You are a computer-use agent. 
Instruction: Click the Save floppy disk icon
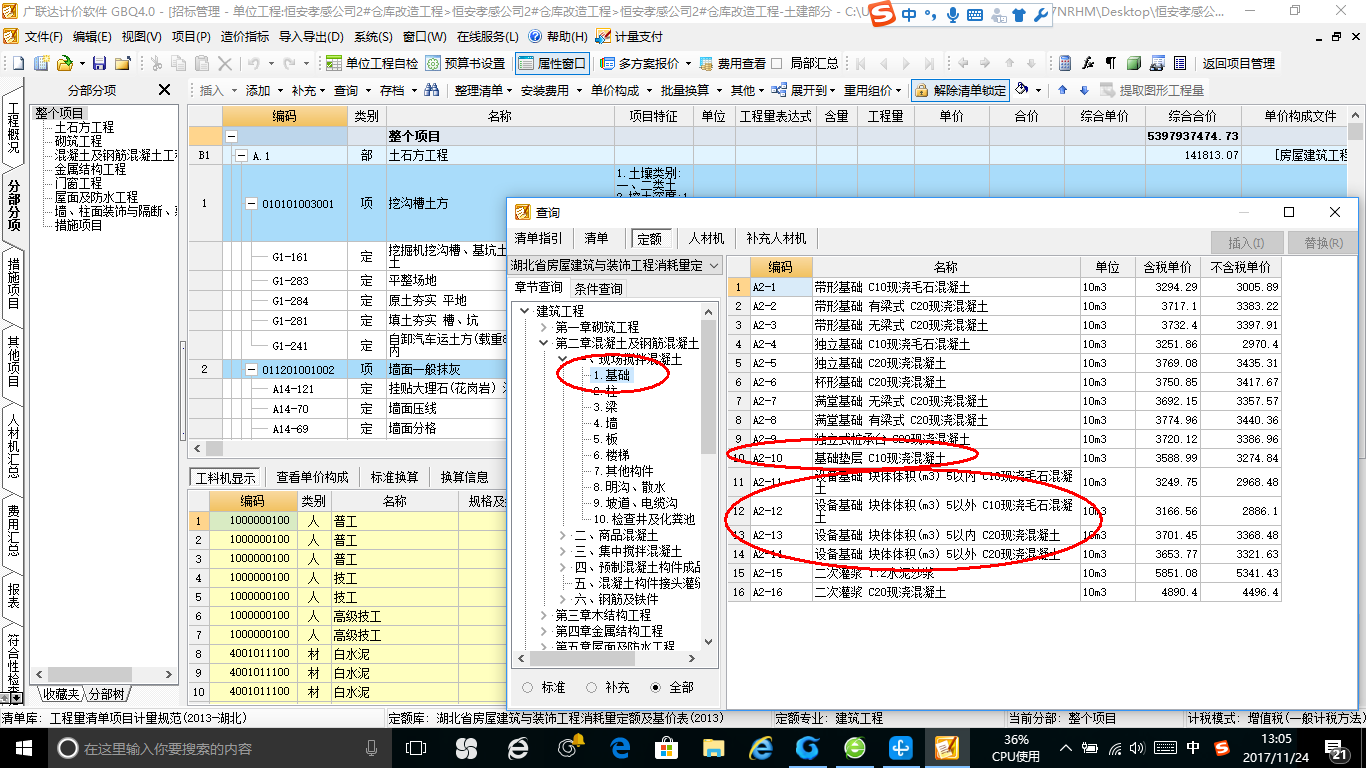pyautogui.click(x=100, y=63)
